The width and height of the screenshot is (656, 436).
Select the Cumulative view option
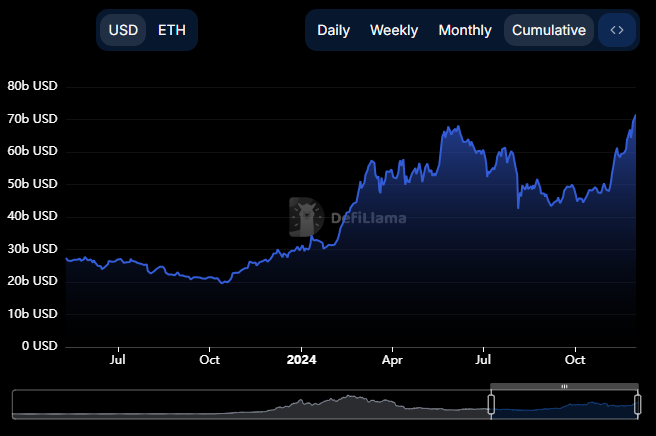pyautogui.click(x=548, y=30)
